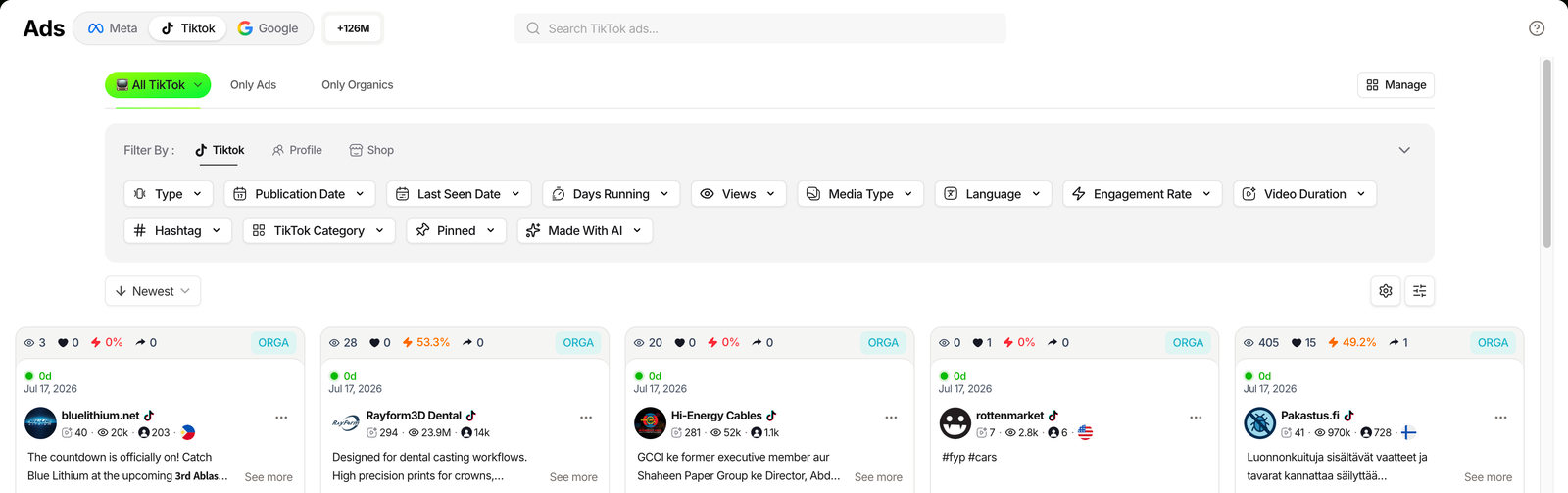Open the Views filter dropdown
The height and width of the screenshot is (493, 1568).
tap(739, 194)
